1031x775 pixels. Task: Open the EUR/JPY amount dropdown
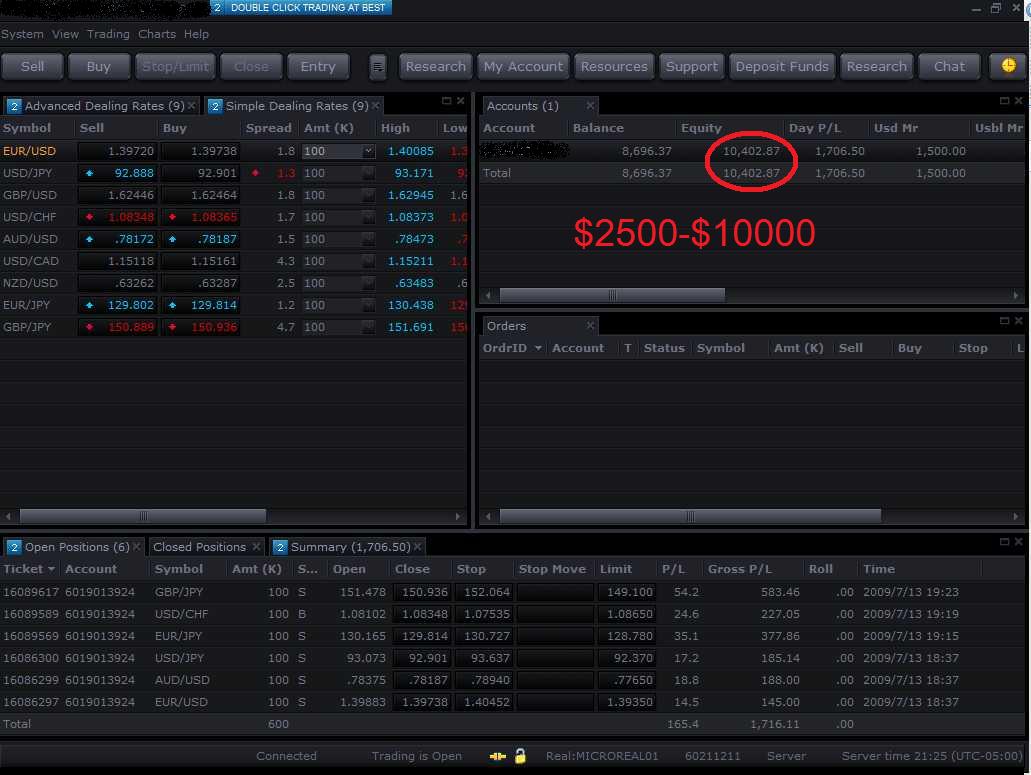click(368, 305)
